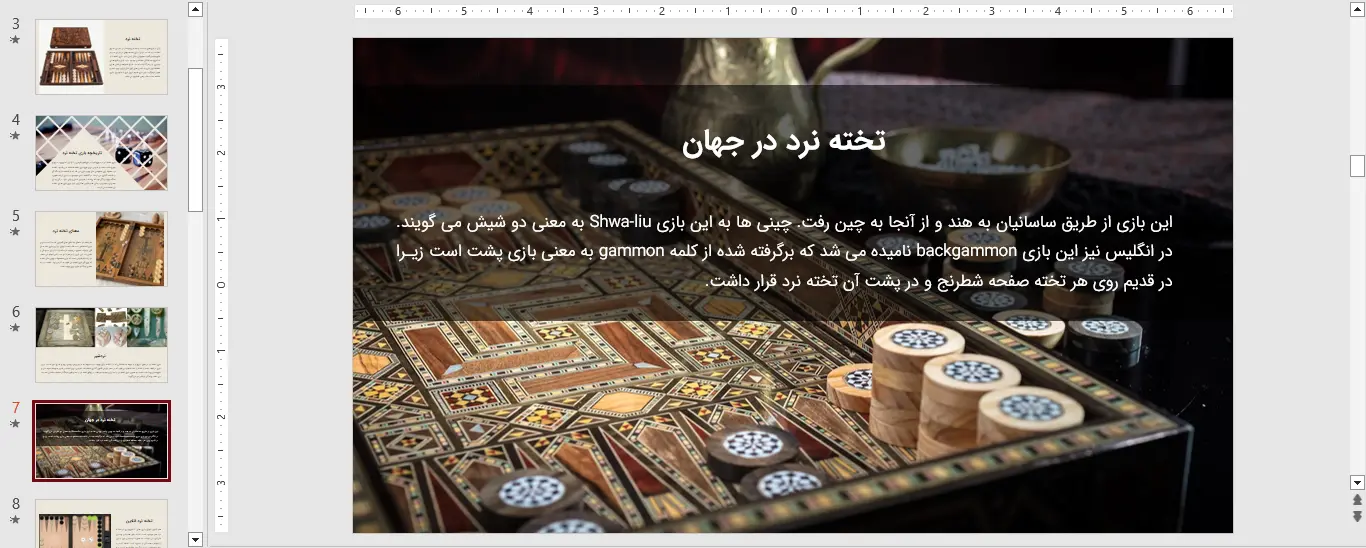The width and height of the screenshot is (1366, 548).
Task: Click the animation star under slide number 7
Action: pos(15,424)
